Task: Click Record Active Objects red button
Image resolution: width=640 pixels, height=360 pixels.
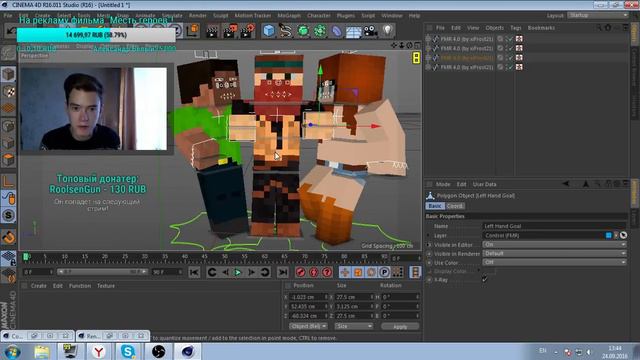Action: (x=300, y=272)
